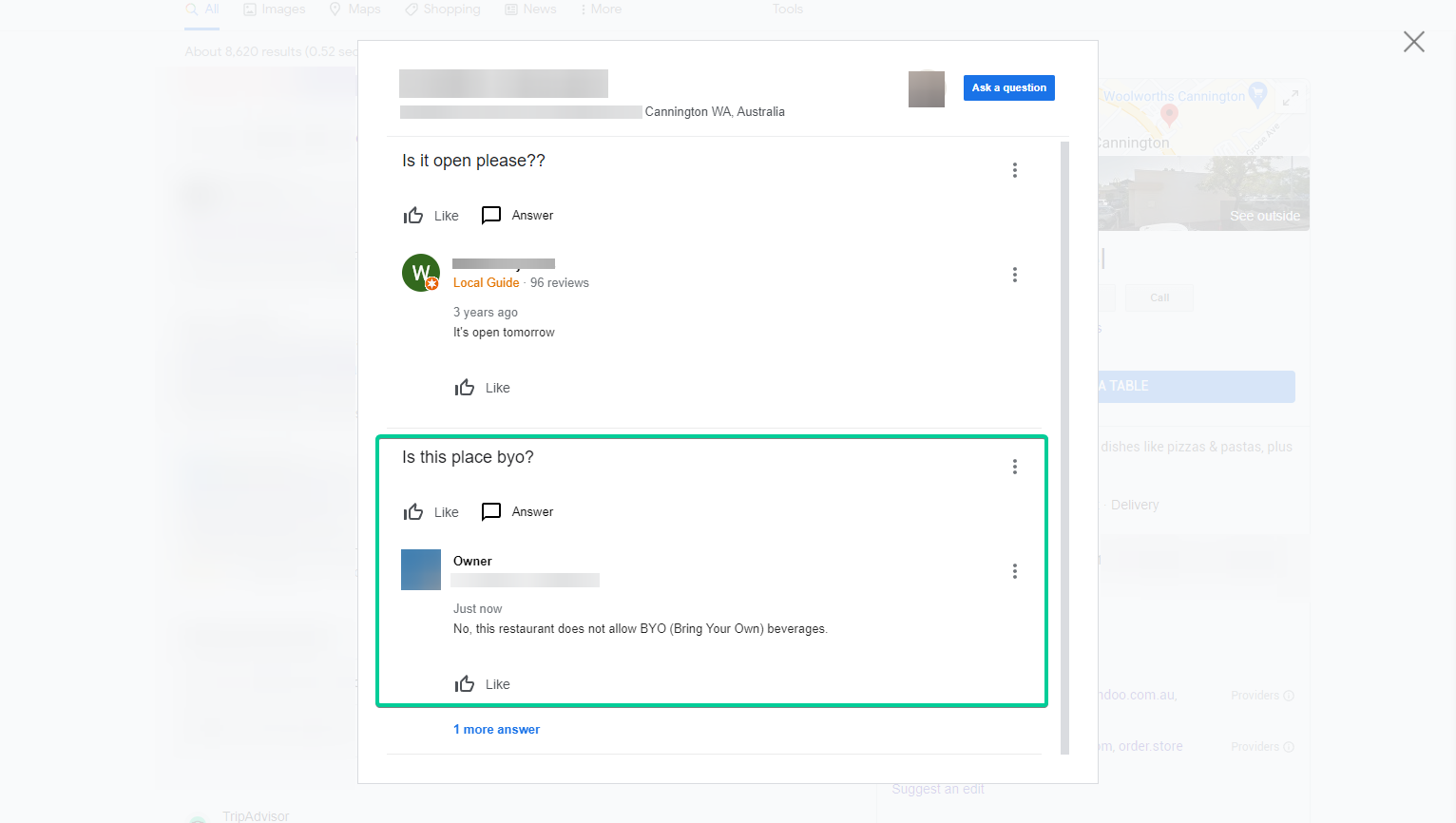Switch to the Shopping search tab
Screen dimensions: 1456x823
[442, 10]
